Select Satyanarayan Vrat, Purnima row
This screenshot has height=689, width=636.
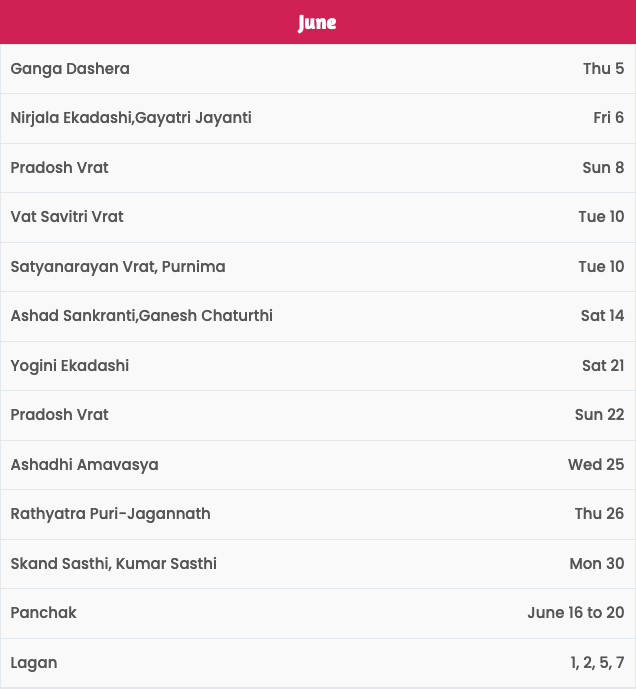tap(318, 267)
